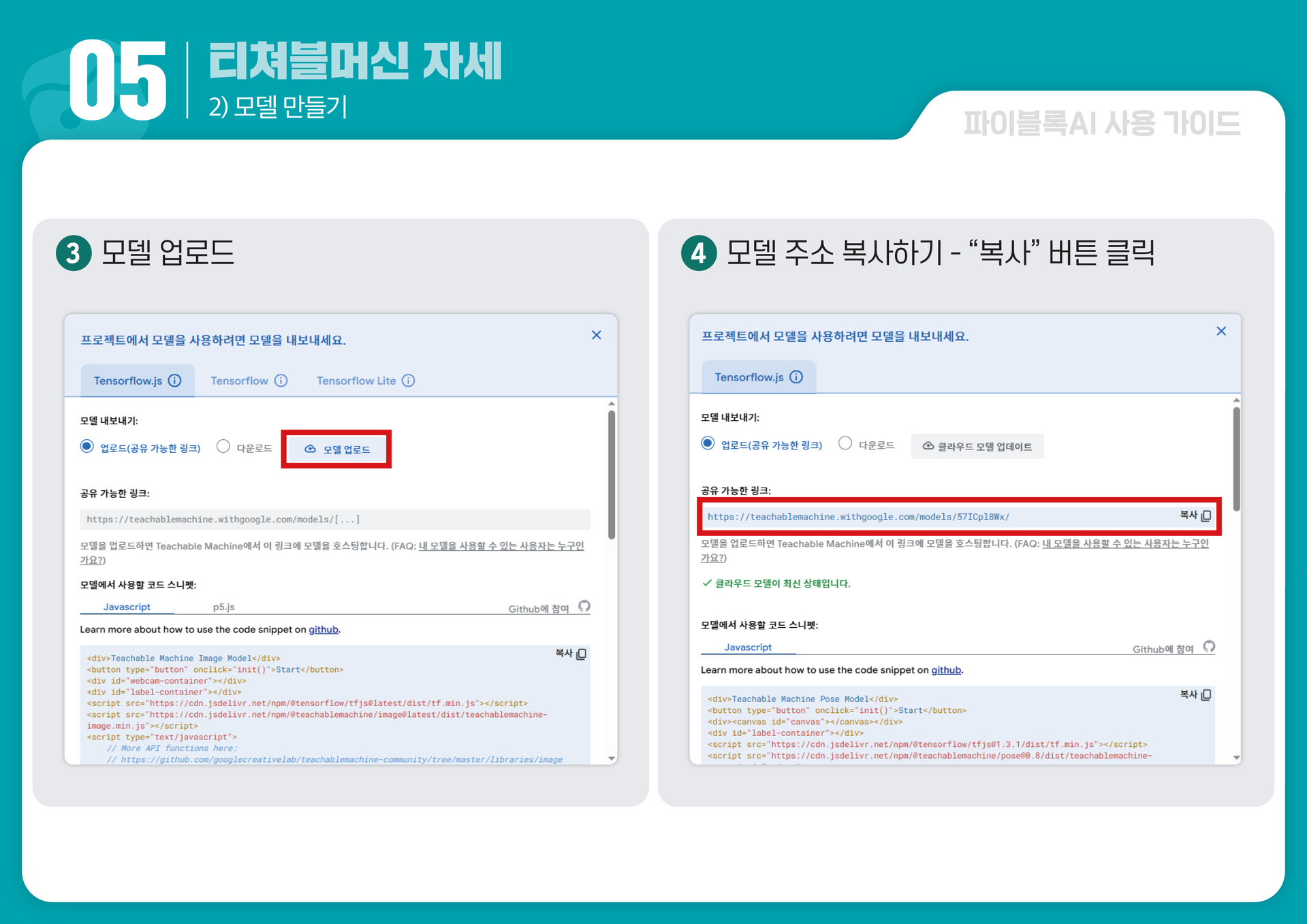This screenshot has width=1307, height=924.
Task: Switch to Tensorflow.js tab in left dialog
Action: click(x=138, y=381)
